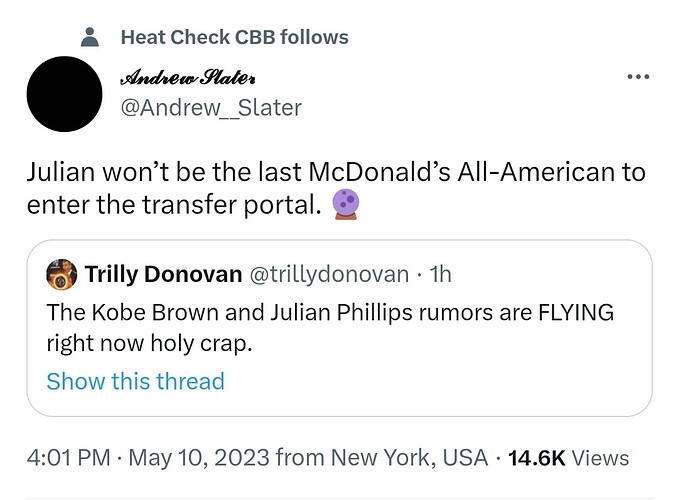Click the crystal ball emoji
This screenshot has height=500, width=678.
pyautogui.click(x=345, y=205)
